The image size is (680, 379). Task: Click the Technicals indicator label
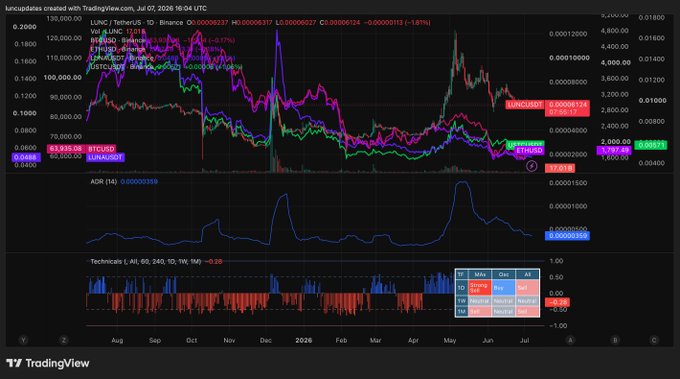(x=145, y=261)
